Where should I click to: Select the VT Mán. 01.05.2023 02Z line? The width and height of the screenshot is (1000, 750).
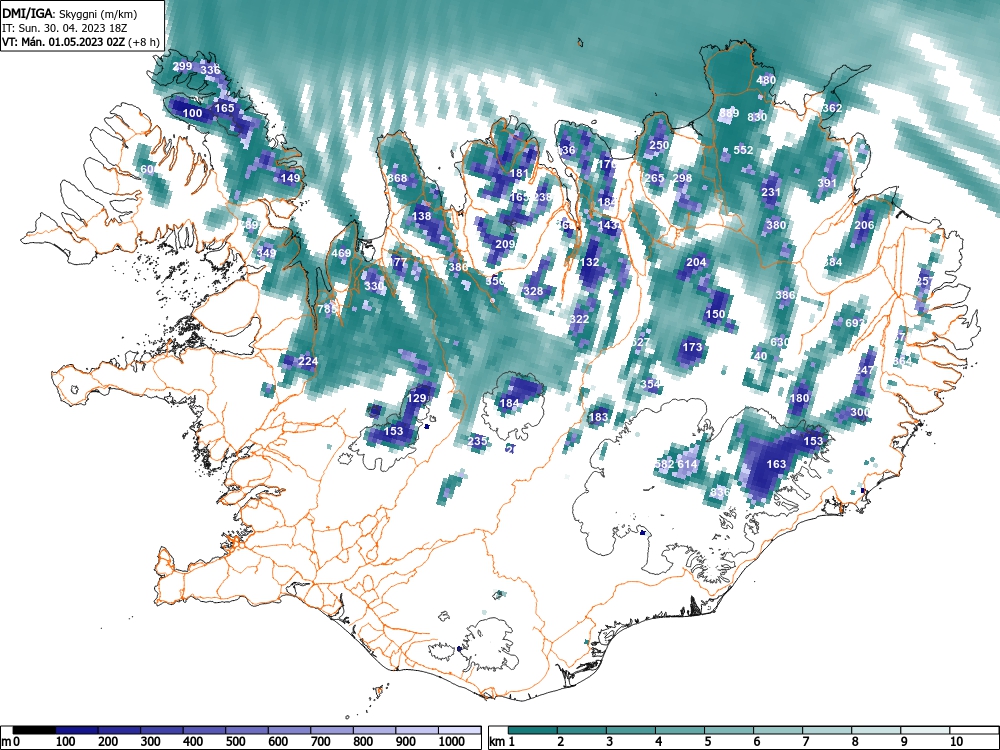click(x=80, y=42)
